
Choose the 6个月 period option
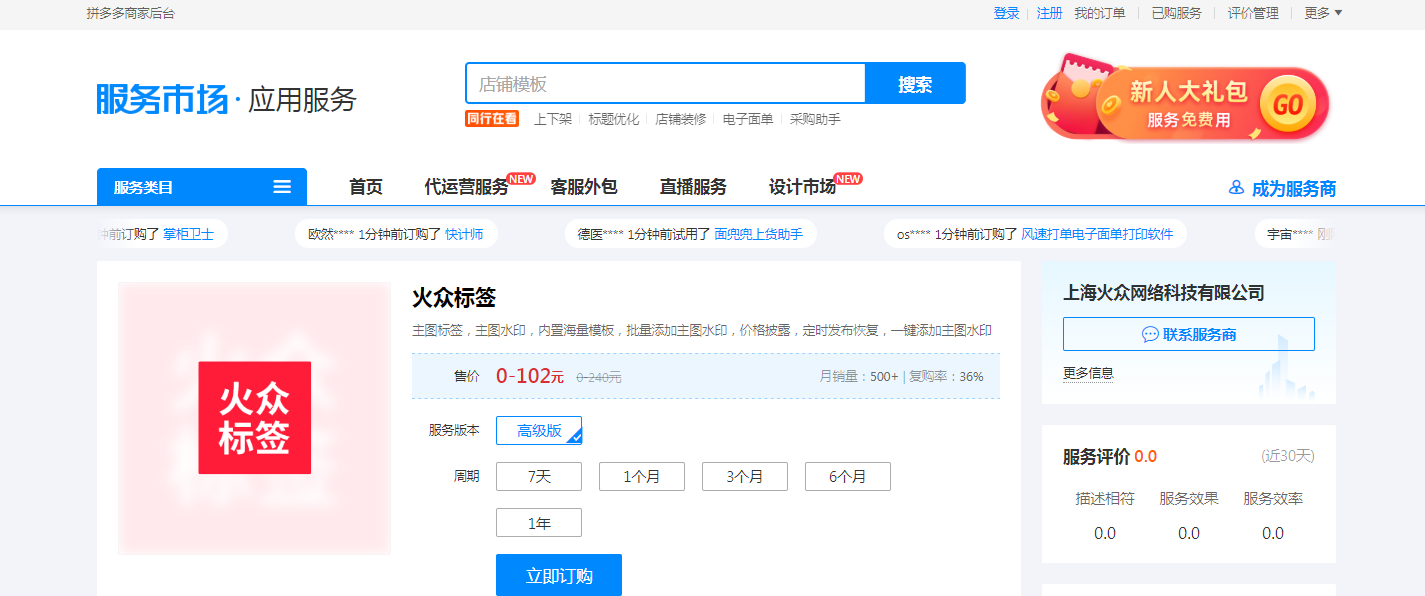(848, 477)
